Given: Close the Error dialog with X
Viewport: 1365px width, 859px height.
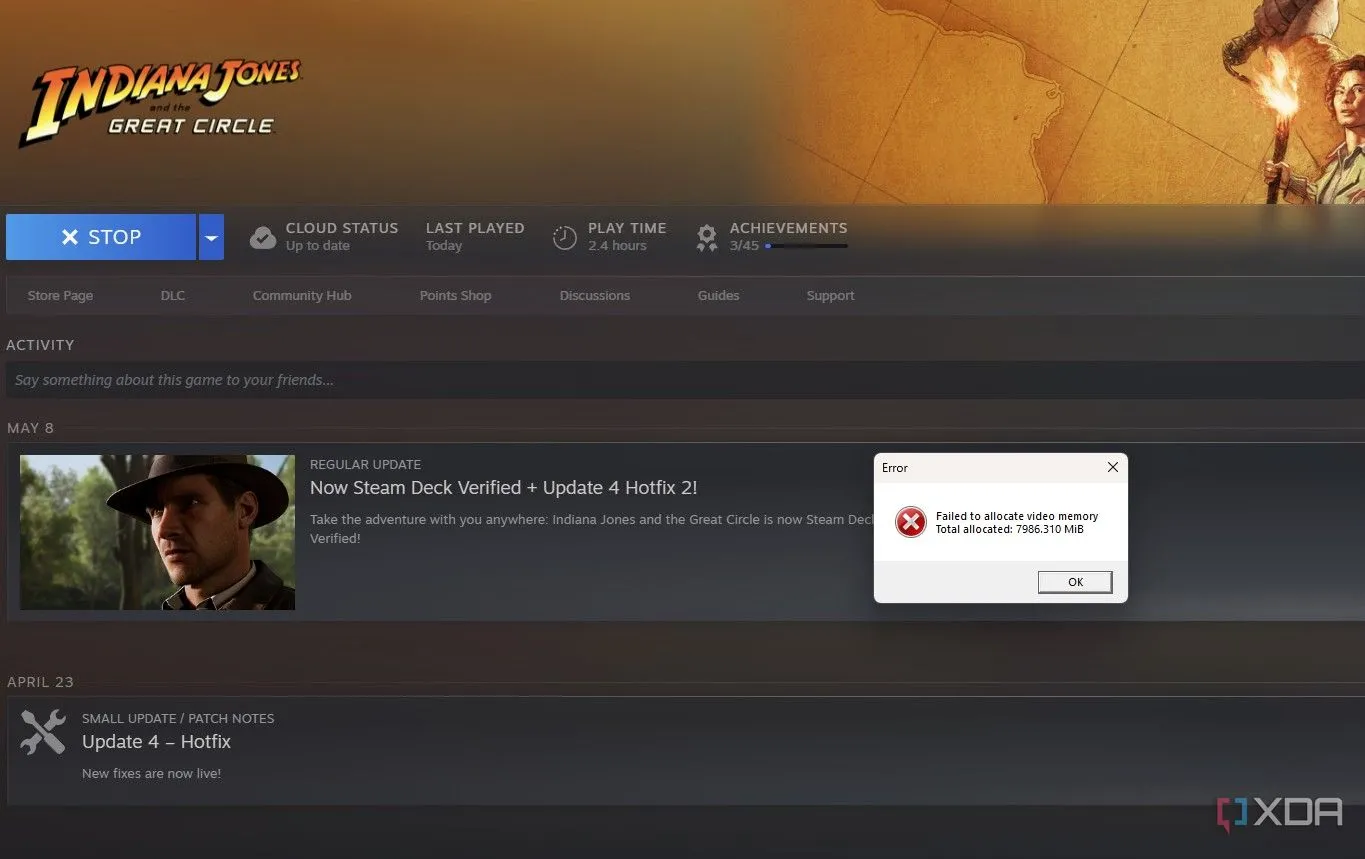Looking at the screenshot, I should (x=1112, y=467).
